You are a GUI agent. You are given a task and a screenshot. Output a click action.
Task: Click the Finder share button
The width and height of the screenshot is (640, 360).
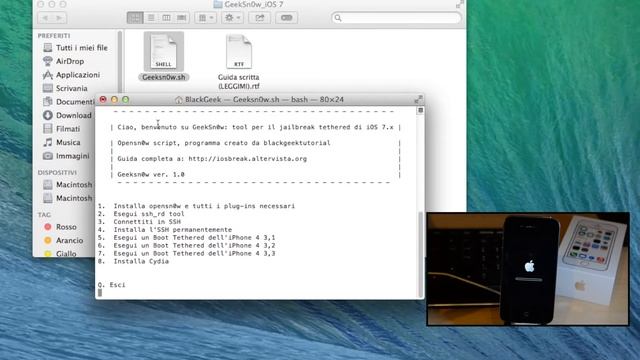pyautogui.click(x=260, y=18)
